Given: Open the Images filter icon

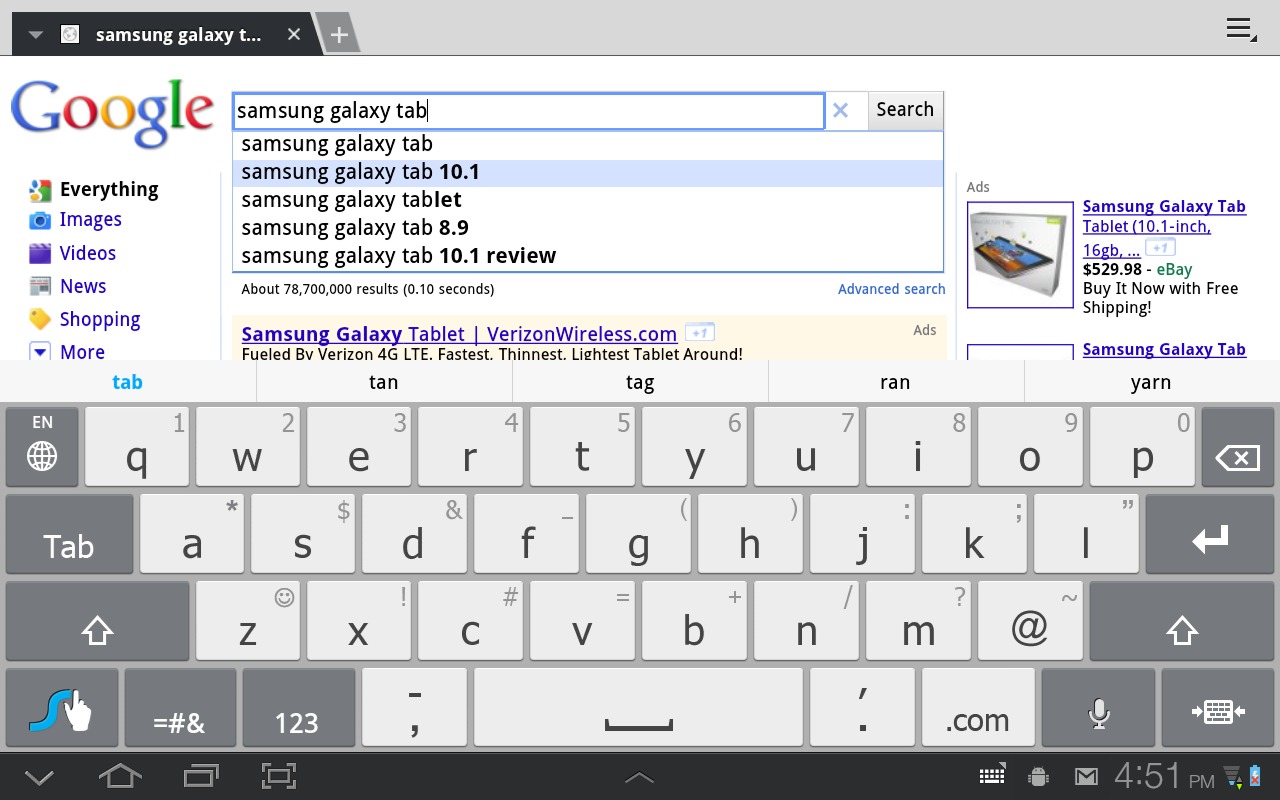Looking at the screenshot, I should point(40,221).
